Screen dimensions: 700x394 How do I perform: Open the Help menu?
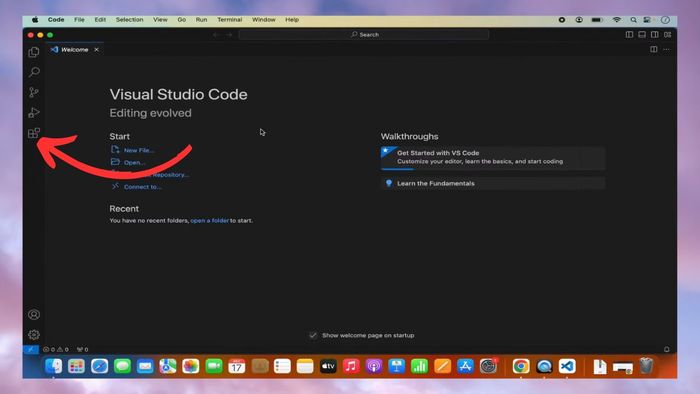click(x=292, y=20)
